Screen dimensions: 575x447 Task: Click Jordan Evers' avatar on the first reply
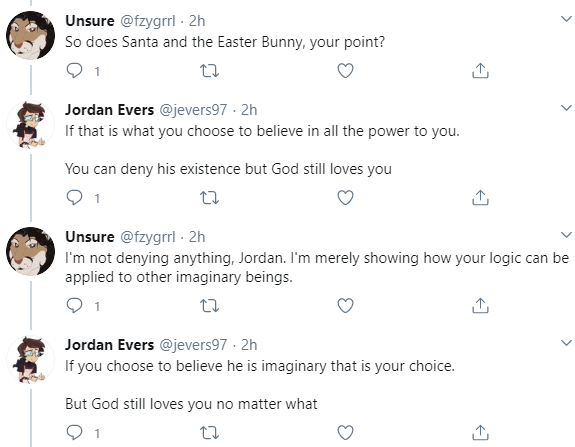coord(30,125)
